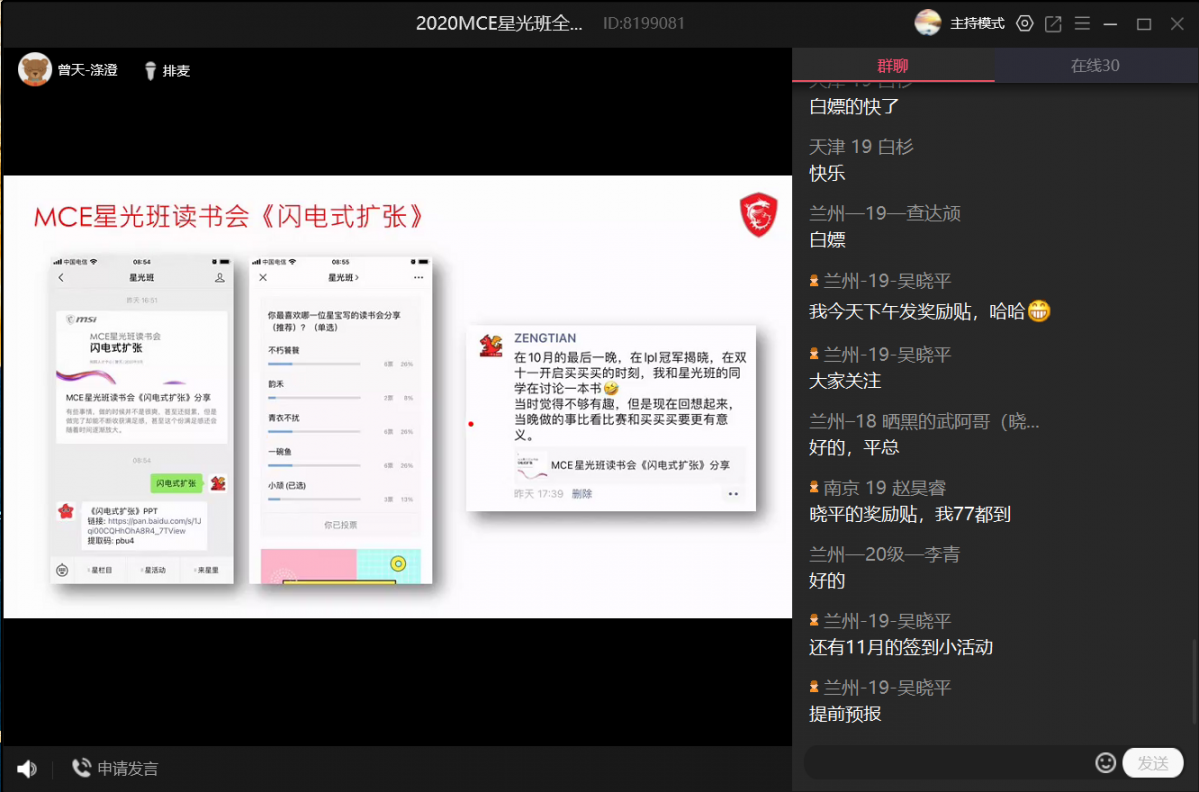Click the chat panel scrollbar
Viewport: 1199px width, 792px height.
(x=1194, y=680)
